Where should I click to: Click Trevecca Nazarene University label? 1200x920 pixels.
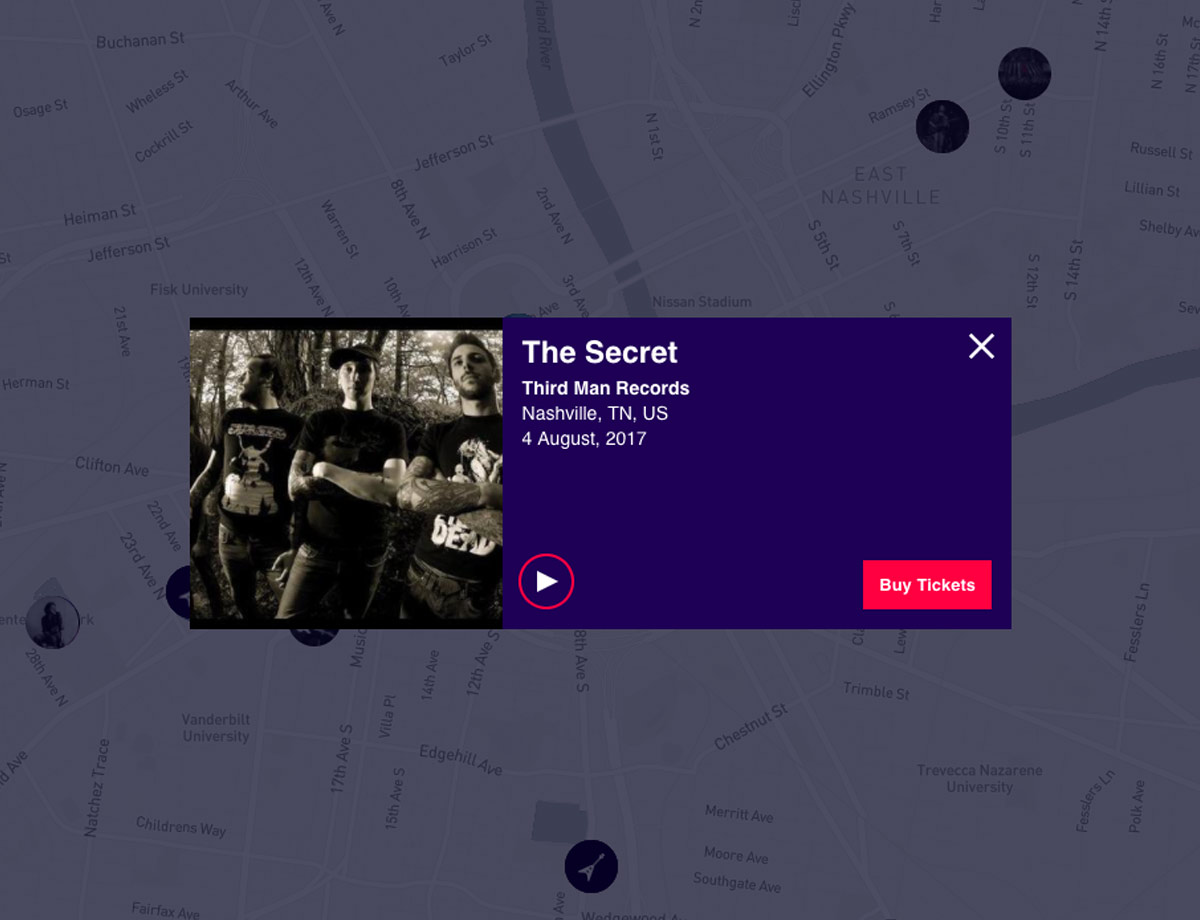[x=980, y=778]
